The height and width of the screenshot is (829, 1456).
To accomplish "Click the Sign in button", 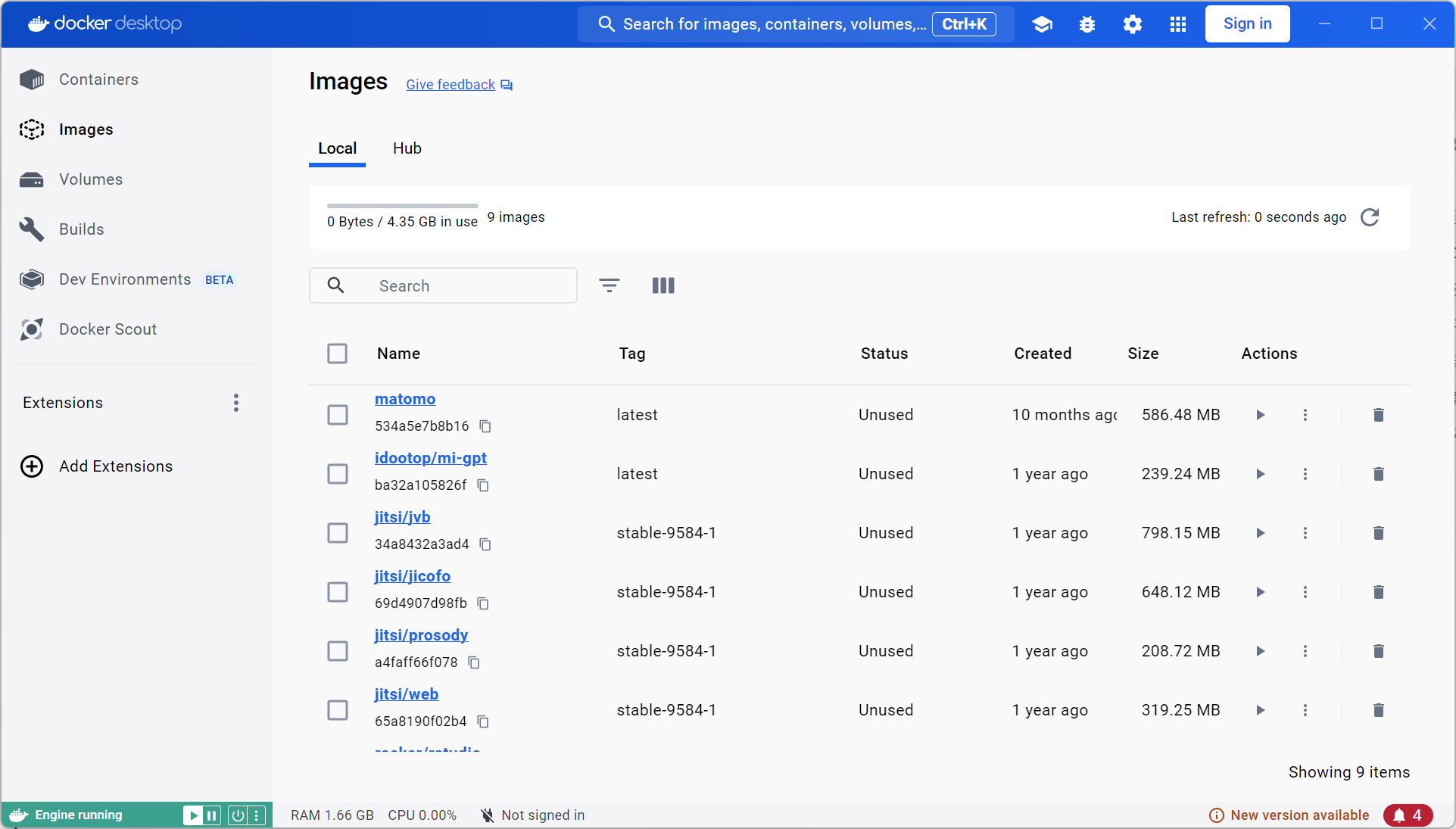I will tap(1246, 24).
